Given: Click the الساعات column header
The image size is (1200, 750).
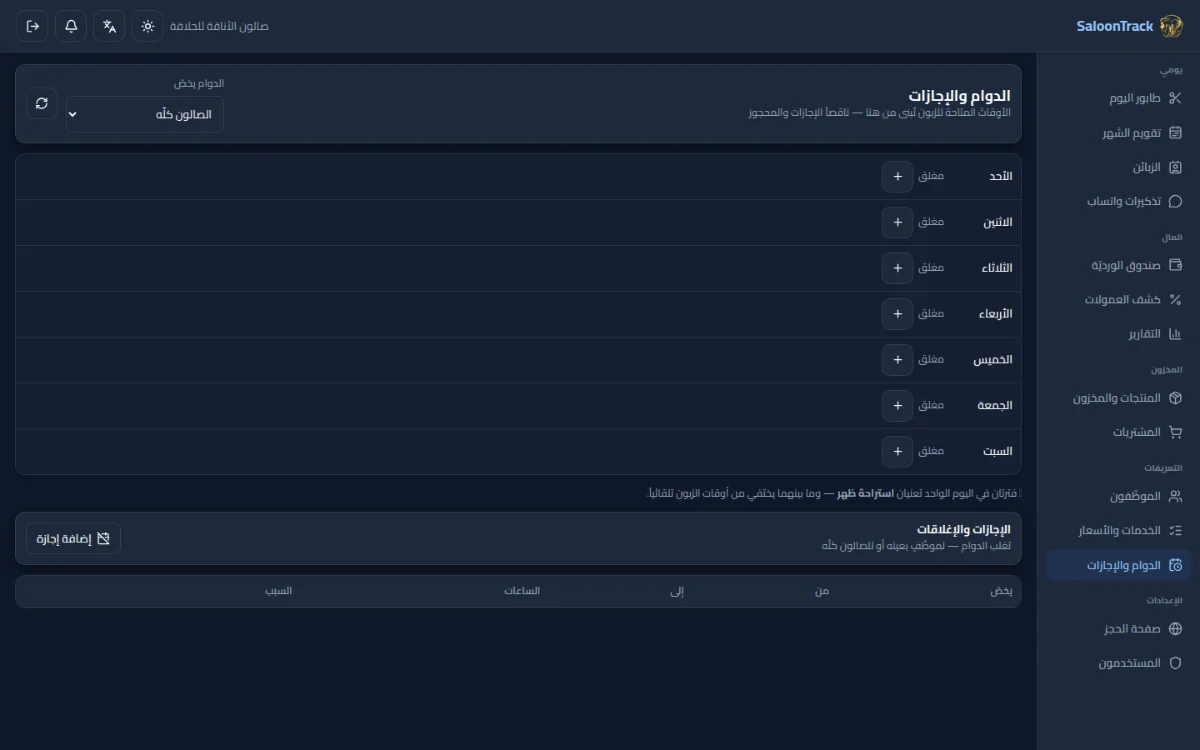Looking at the screenshot, I should pos(522,591).
